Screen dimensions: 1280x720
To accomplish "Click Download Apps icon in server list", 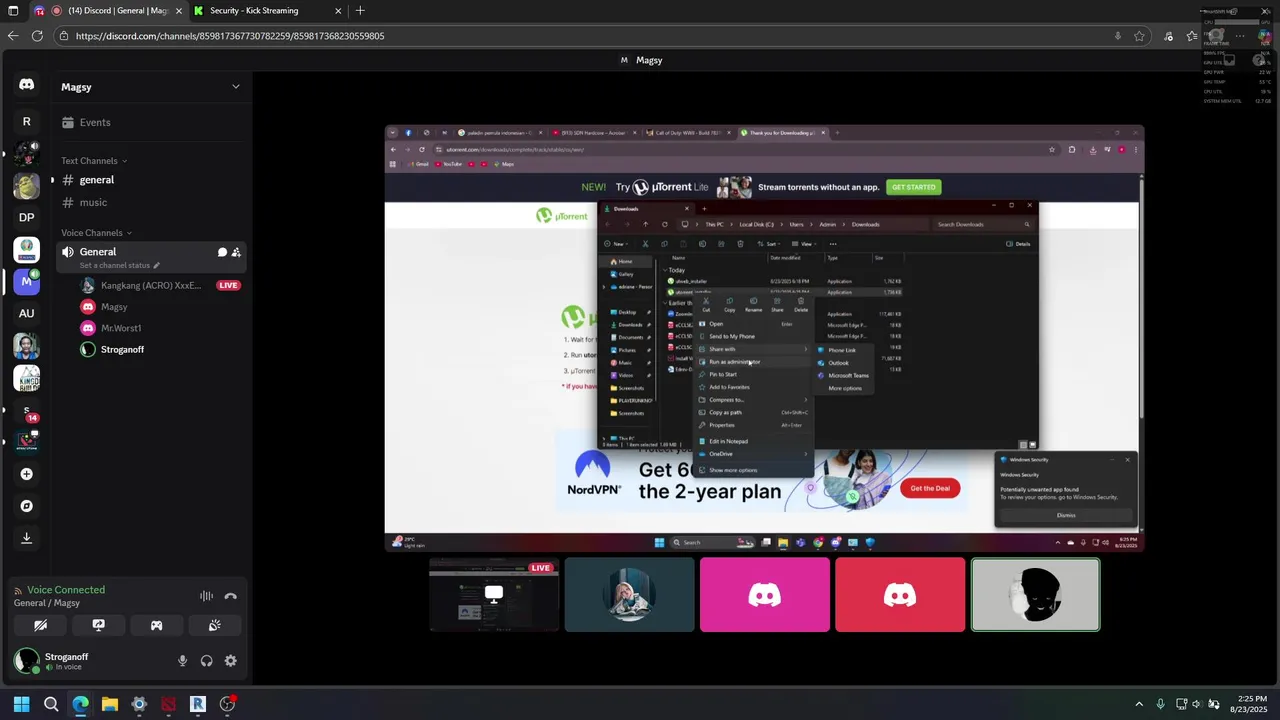I will [27, 538].
